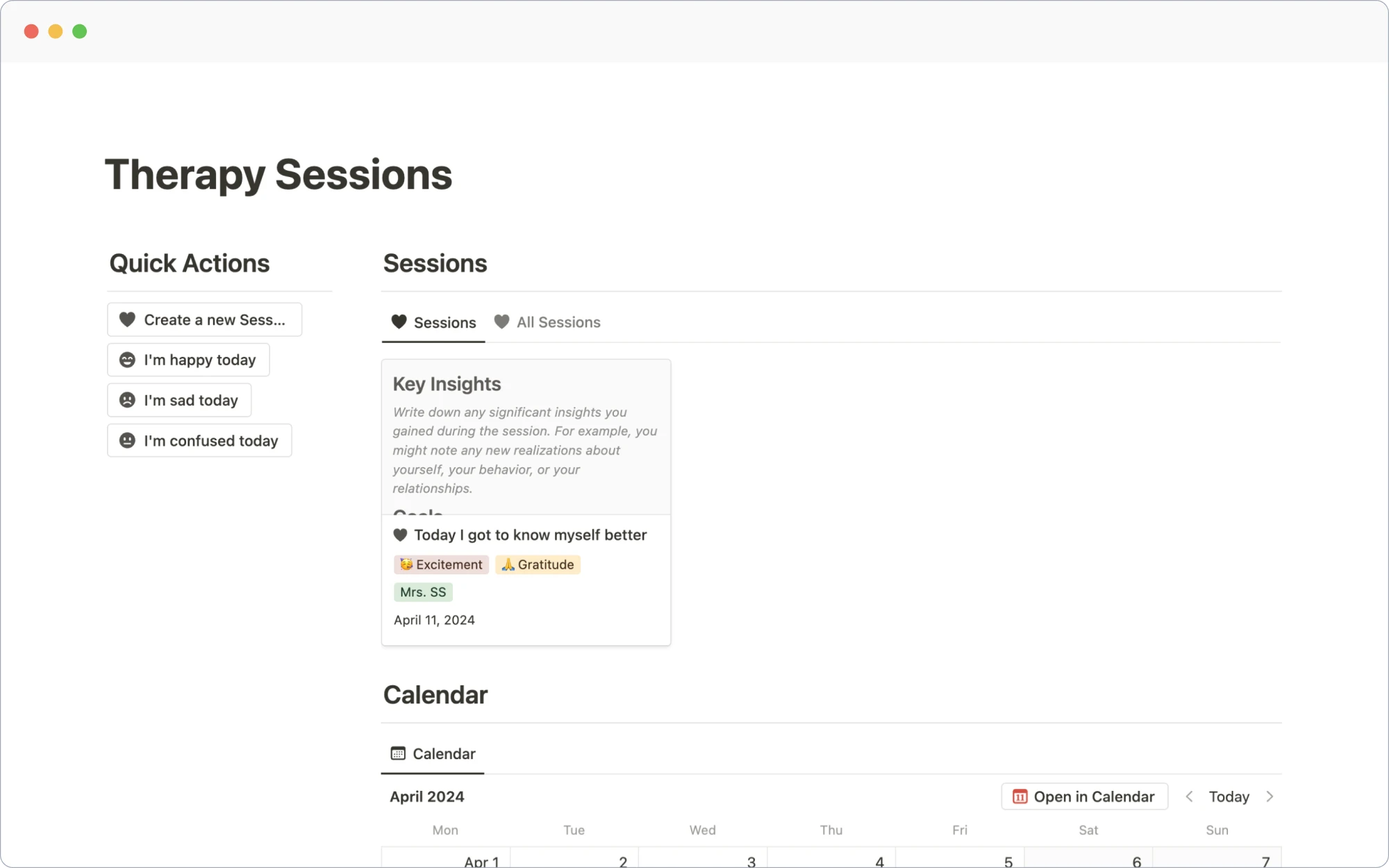The width and height of the screenshot is (1389, 868).
Task: Open in Calendar button
Action: pyautogui.click(x=1084, y=796)
